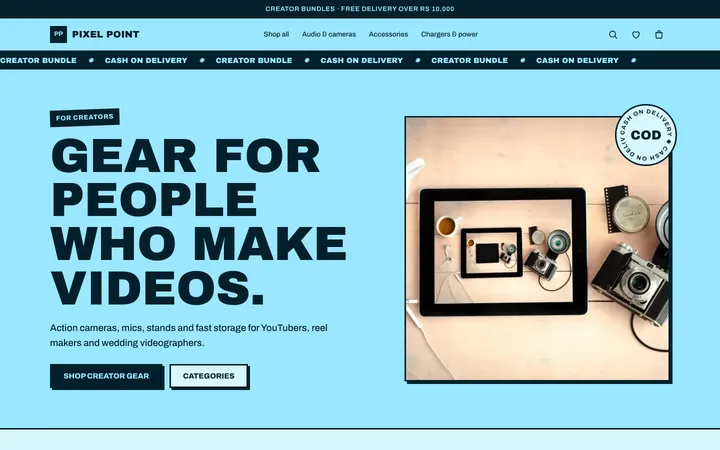Click the PP logo square
This screenshot has width=720, height=450.
[x=58, y=34]
